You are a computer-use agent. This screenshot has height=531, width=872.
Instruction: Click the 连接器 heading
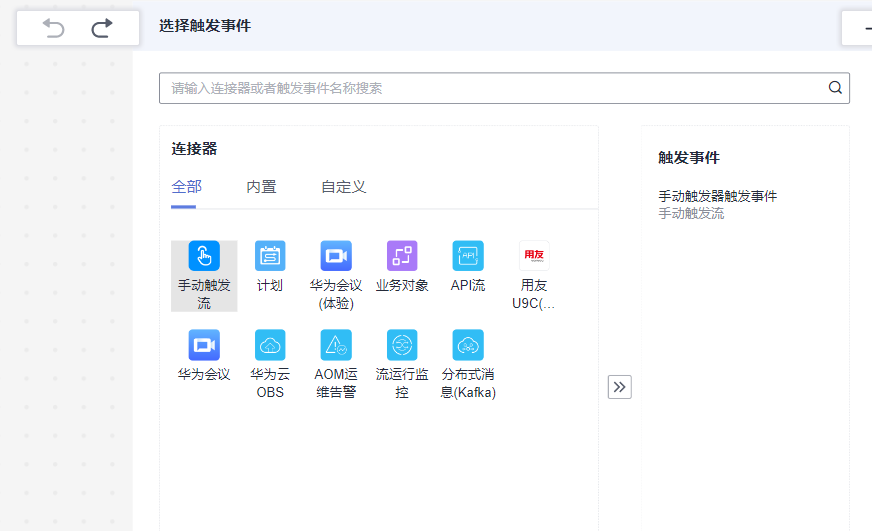194,148
